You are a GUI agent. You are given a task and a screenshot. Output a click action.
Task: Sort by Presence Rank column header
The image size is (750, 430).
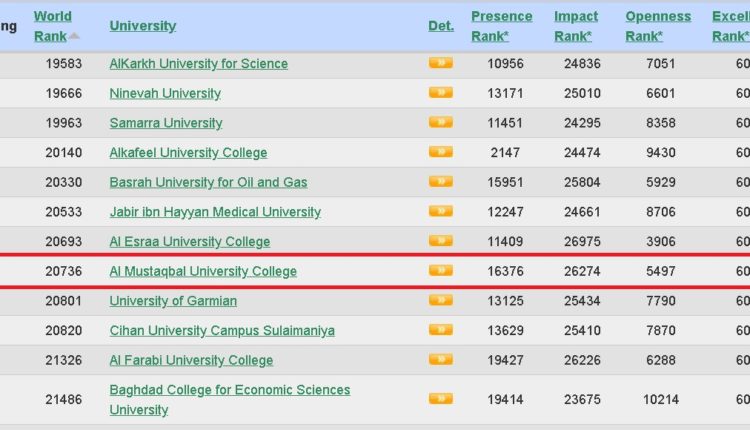[x=501, y=26]
